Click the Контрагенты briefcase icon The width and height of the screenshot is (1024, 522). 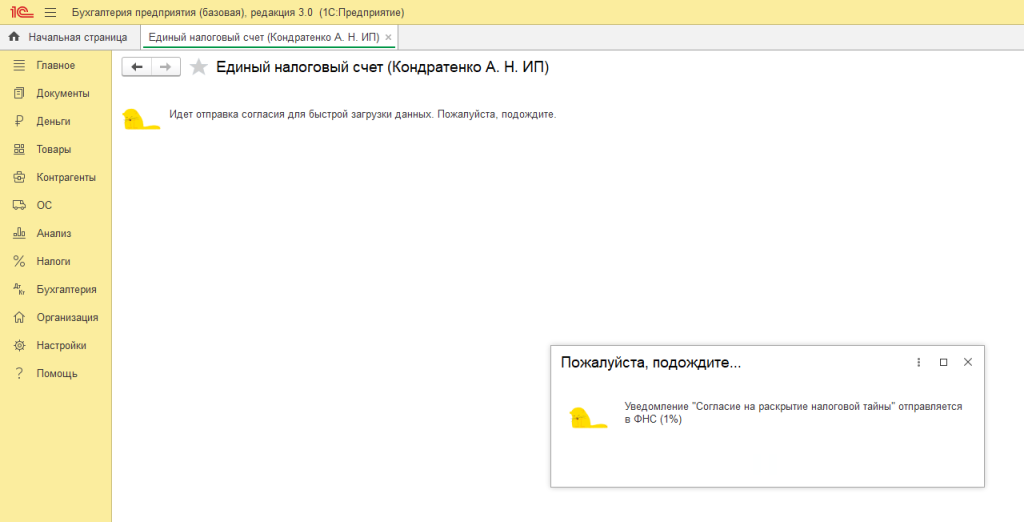click(19, 178)
